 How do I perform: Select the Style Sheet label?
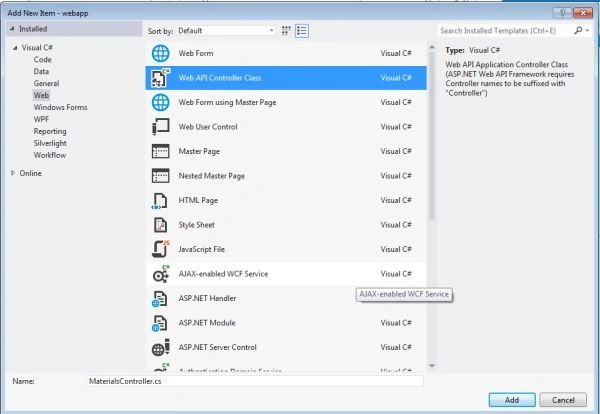(196, 225)
